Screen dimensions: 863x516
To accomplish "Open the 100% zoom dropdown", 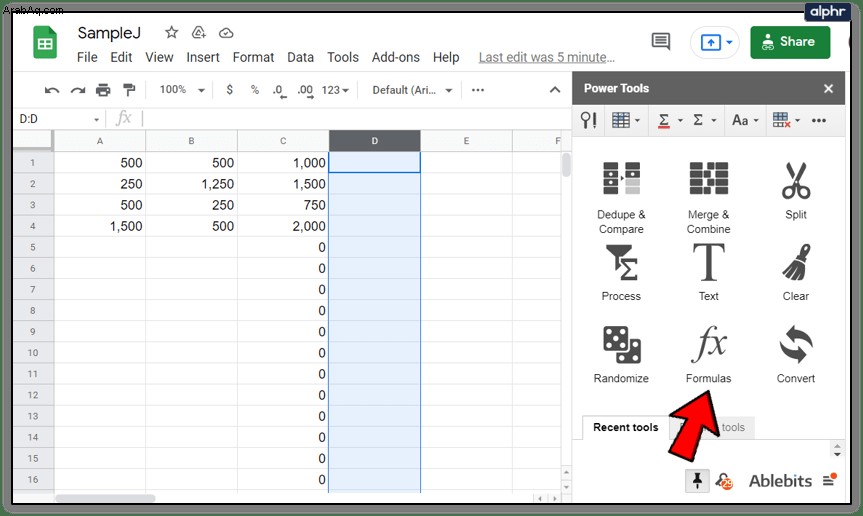I will coord(182,90).
